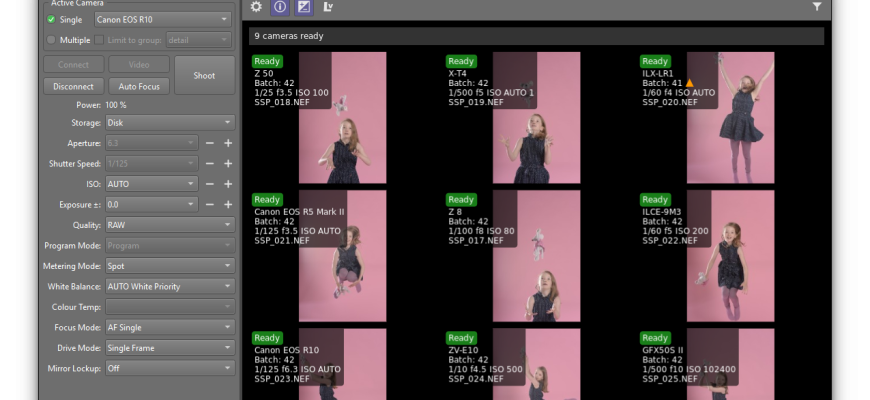870x400 pixels.
Task: Click the Disconnect button
Action: 73,87
